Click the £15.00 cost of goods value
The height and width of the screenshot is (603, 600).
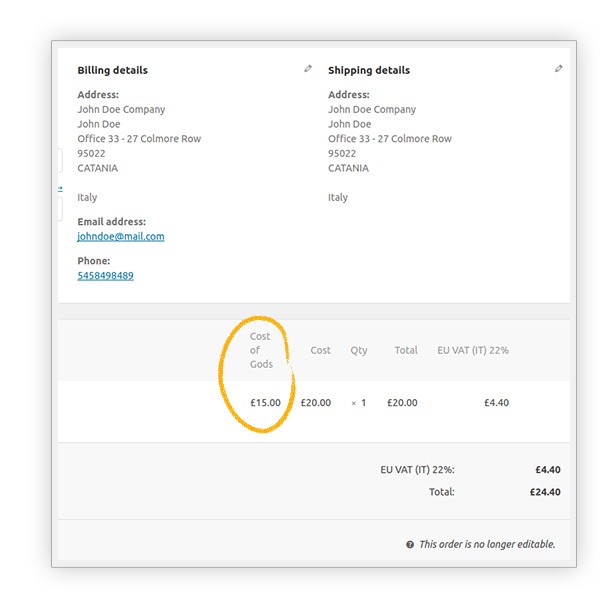coord(265,403)
